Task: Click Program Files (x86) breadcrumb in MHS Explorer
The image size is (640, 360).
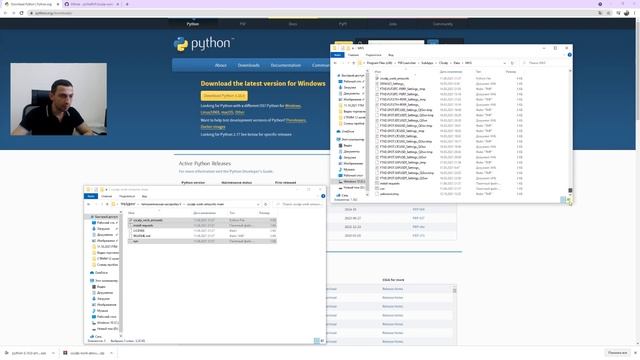Action: click(379, 63)
